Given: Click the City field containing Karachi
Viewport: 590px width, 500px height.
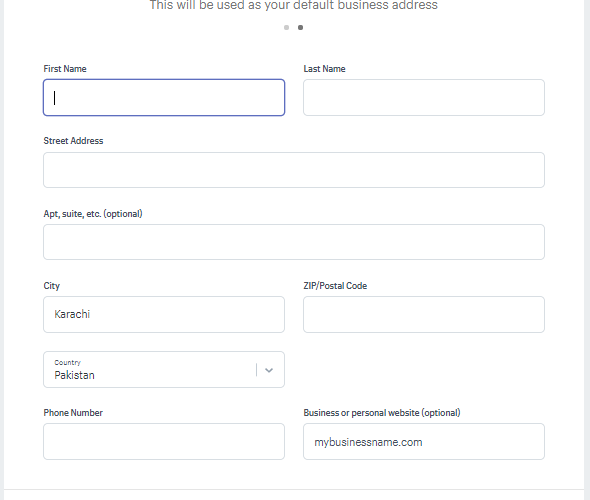Looking at the screenshot, I should click(164, 315).
